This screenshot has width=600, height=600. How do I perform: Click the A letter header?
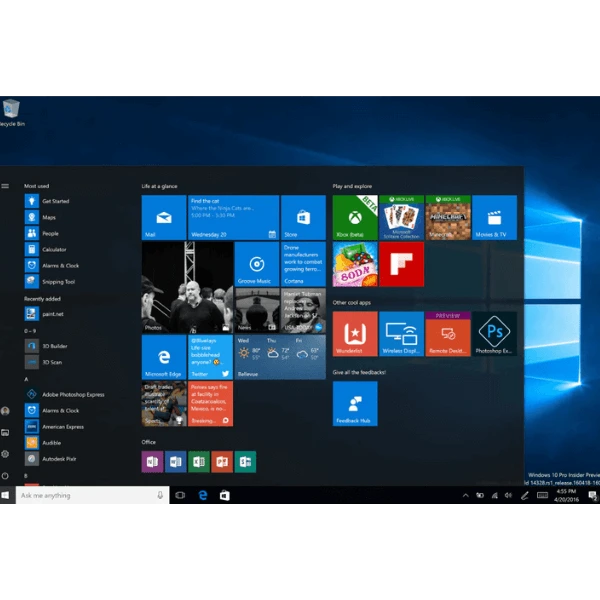(26, 379)
